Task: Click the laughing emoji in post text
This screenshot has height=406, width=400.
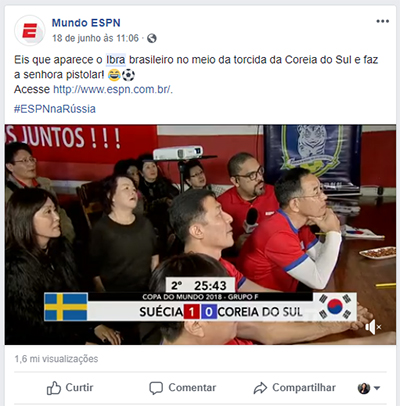Action: 114,75
